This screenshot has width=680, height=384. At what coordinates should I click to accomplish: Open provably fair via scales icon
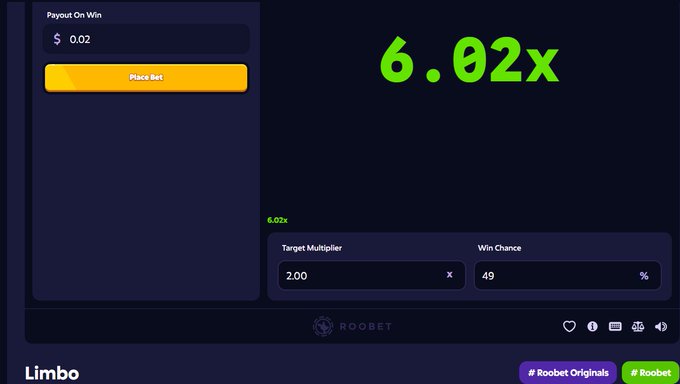tap(638, 326)
